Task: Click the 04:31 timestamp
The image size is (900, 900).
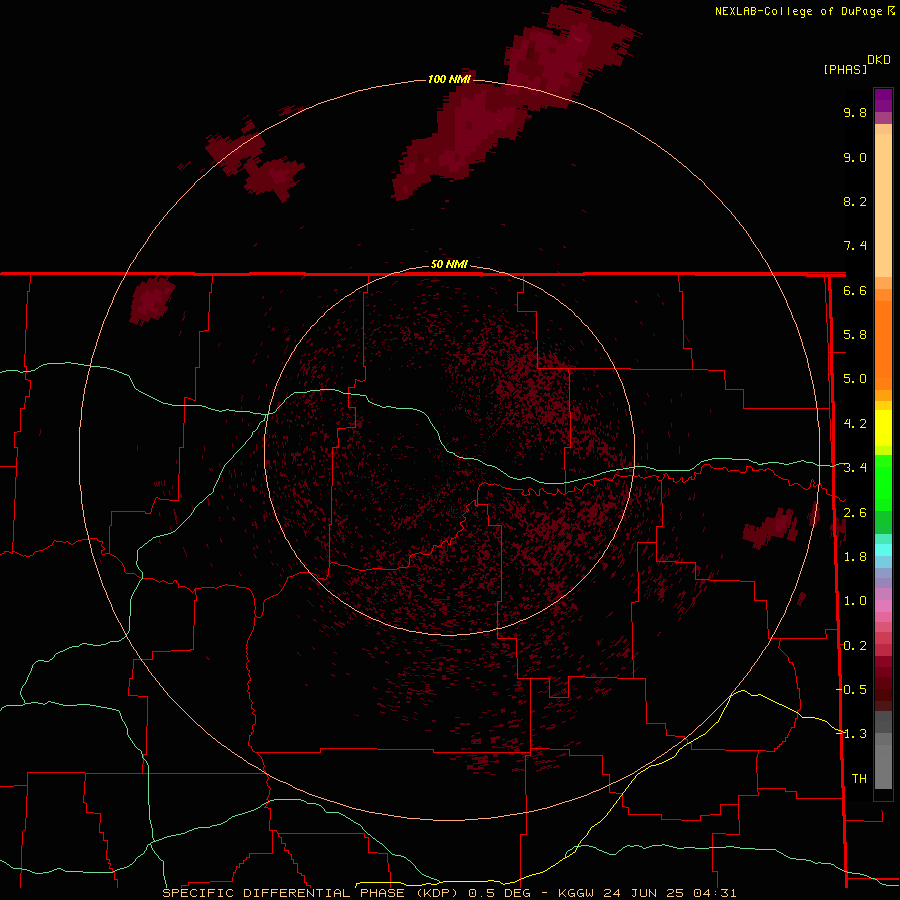Action: tap(714, 893)
